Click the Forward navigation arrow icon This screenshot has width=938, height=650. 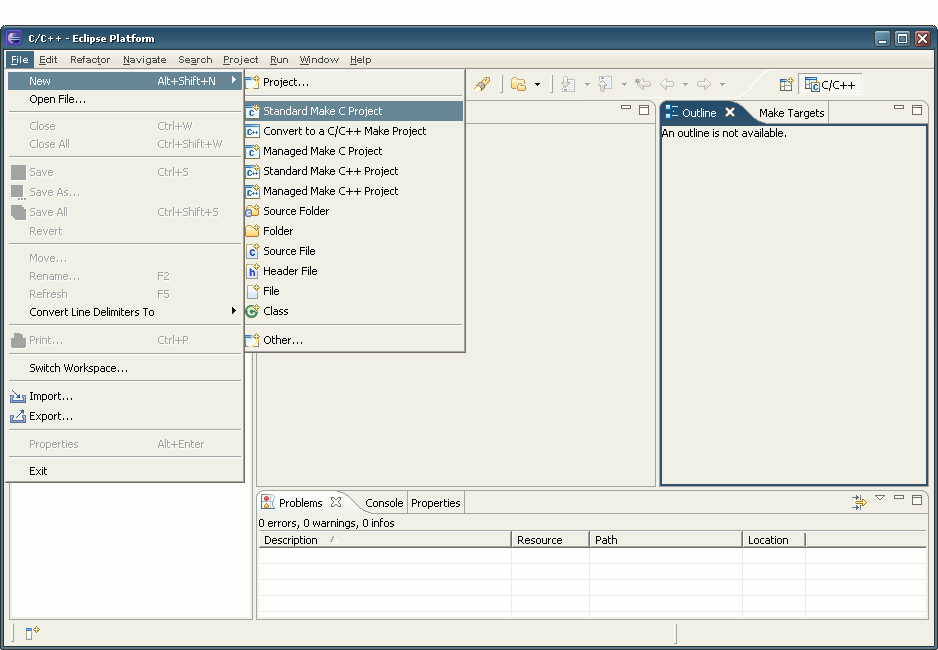[x=704, y=84]
